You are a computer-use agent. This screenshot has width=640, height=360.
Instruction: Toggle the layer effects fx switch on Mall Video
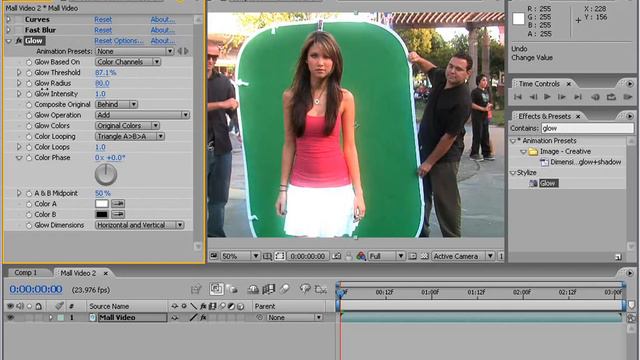(203, 317)
